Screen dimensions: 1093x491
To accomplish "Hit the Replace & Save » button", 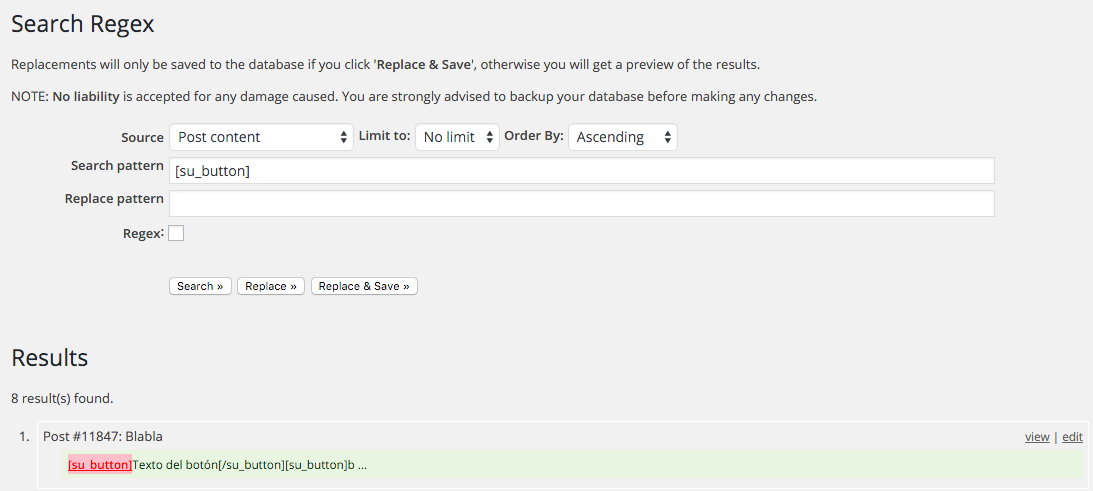I will 364,286.
